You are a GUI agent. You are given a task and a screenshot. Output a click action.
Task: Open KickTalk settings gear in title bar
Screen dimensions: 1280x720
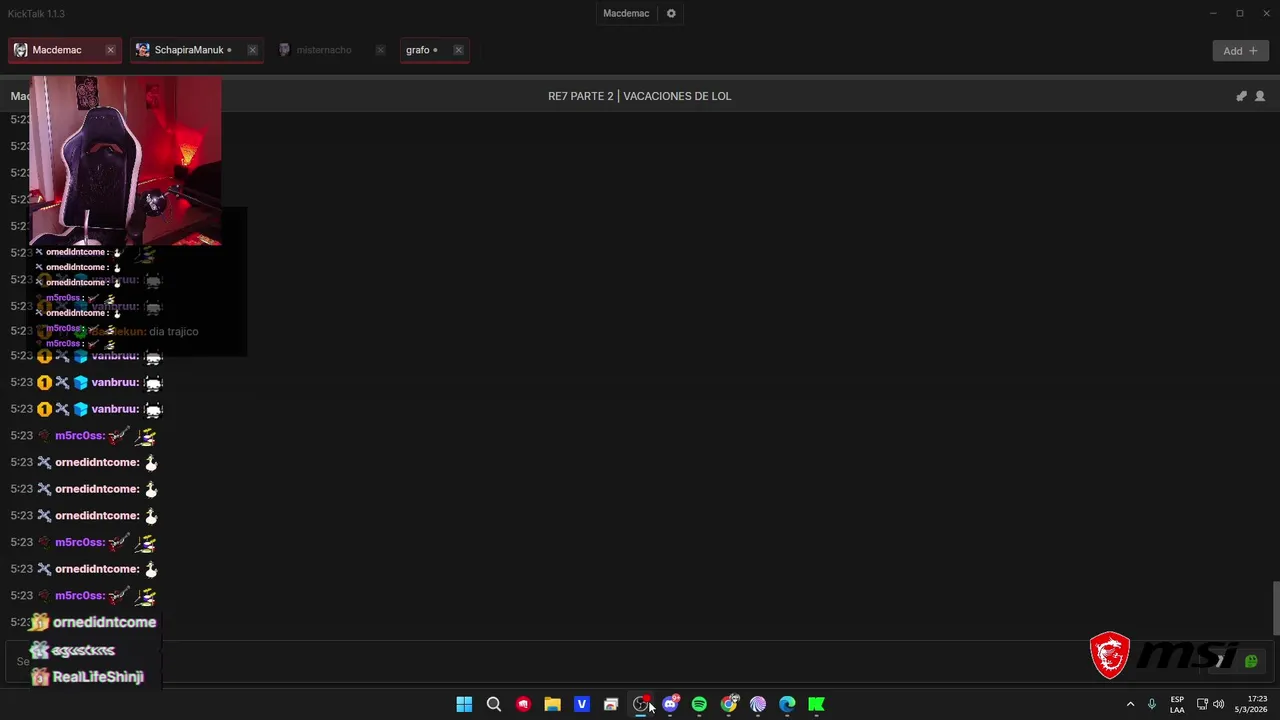point(671,14)
